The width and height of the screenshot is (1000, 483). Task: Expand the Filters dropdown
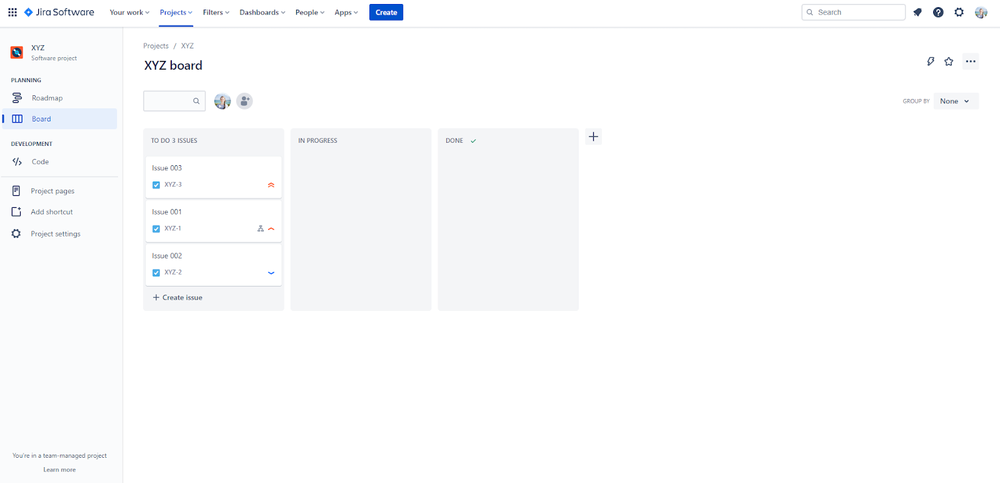coord(216,12)
